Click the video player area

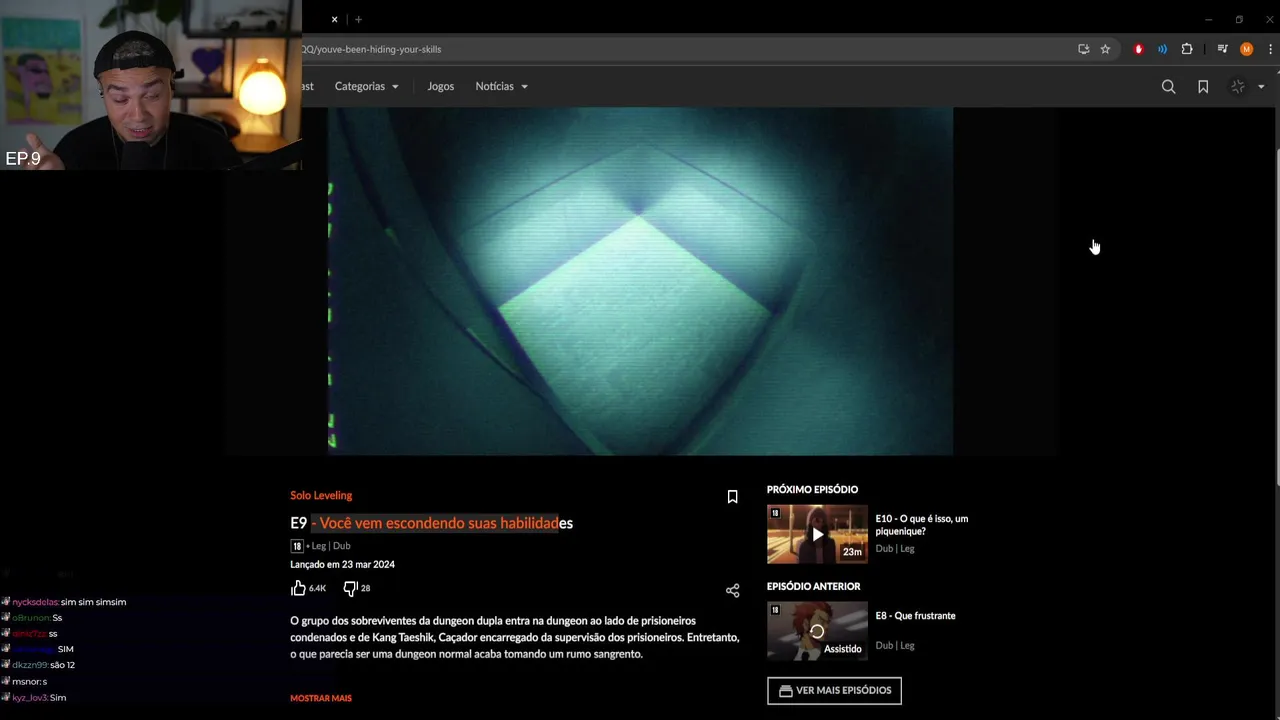point(640,281)
